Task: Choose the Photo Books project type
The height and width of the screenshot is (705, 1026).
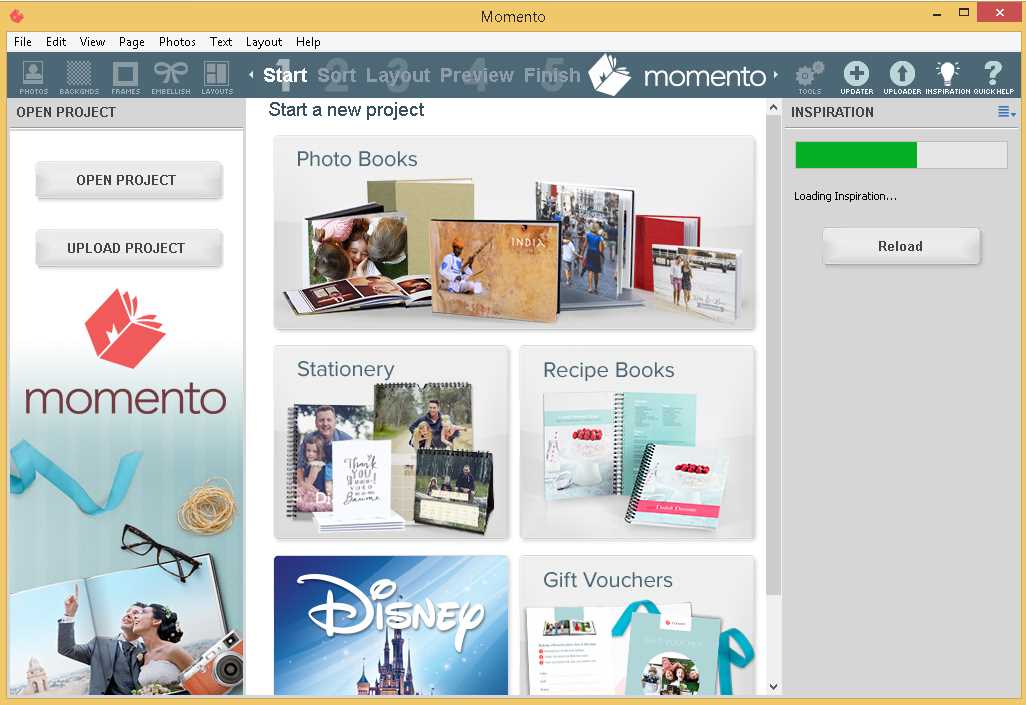Action: pos(514,232)
